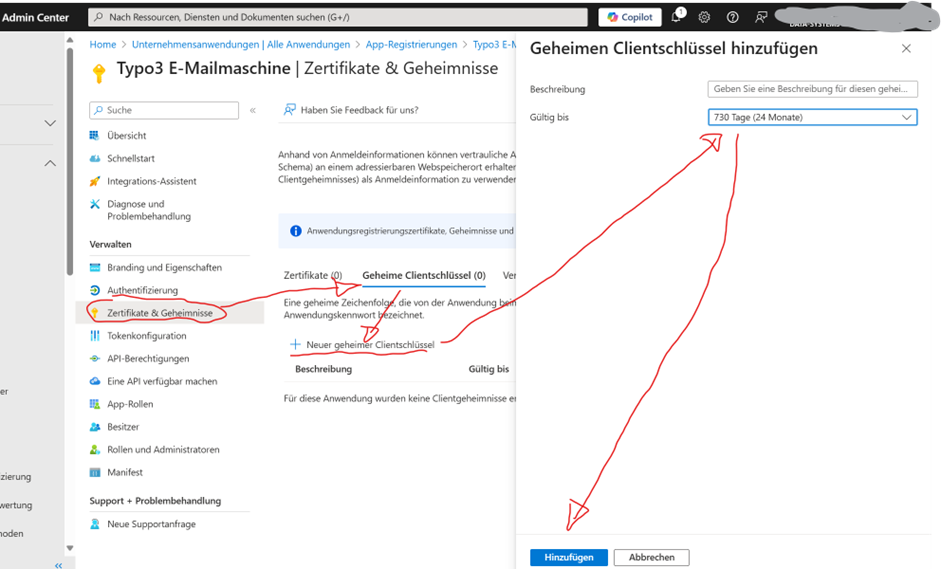Collapse the far-left section with up chevron
The height and width of the screenshot is (569, 941).
click(x=50, y=163)
